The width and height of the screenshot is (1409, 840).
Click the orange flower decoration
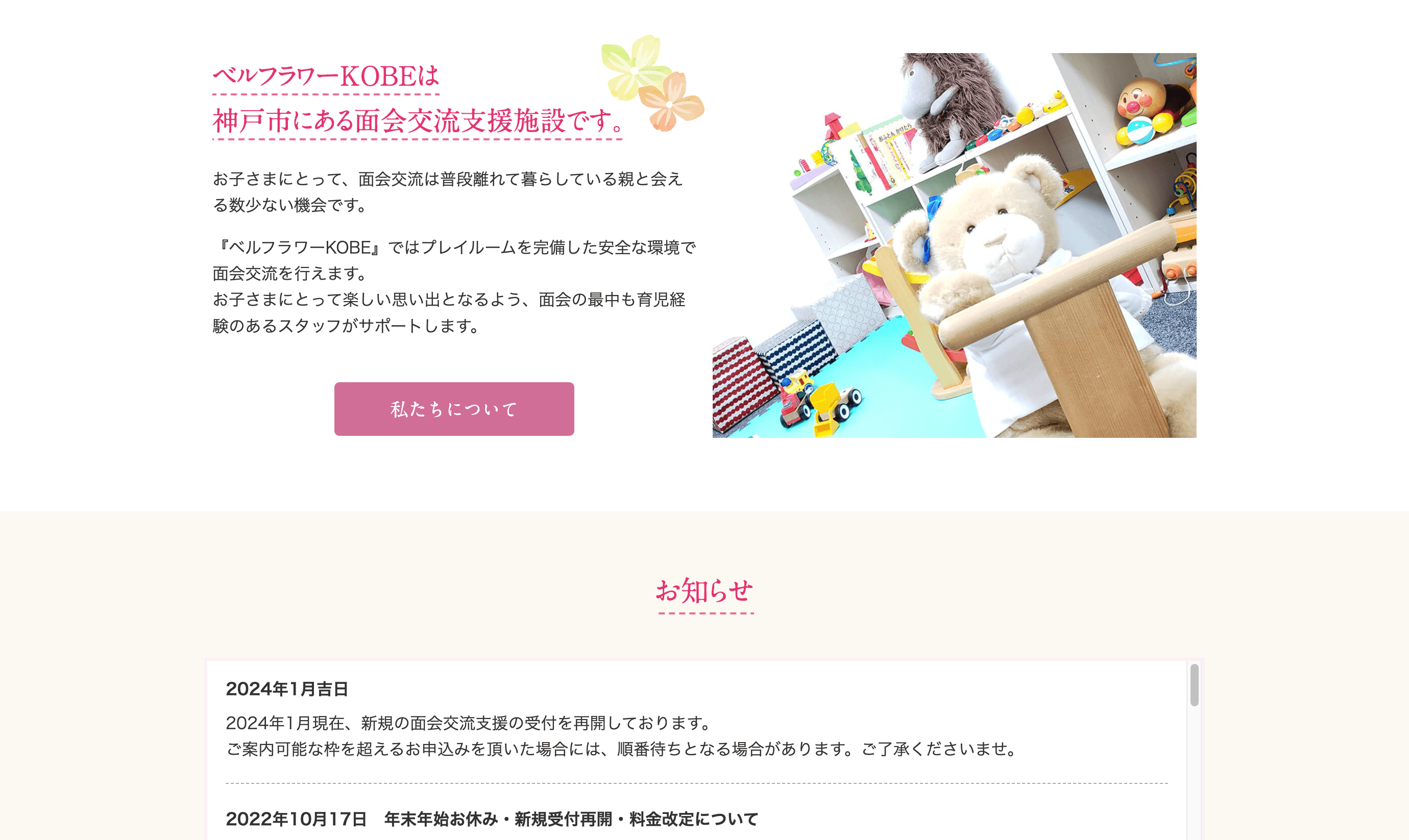(x=670, y=102)
